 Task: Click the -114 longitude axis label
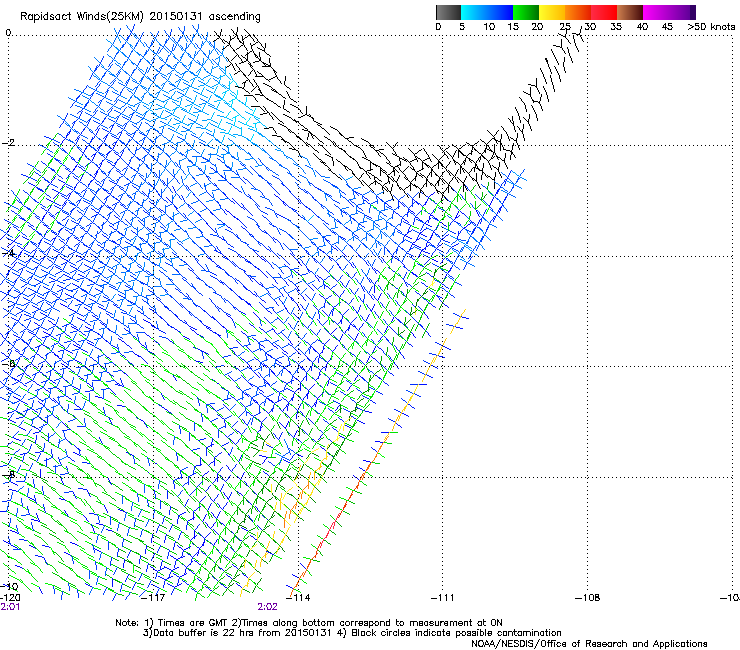[x=298, y=598]
